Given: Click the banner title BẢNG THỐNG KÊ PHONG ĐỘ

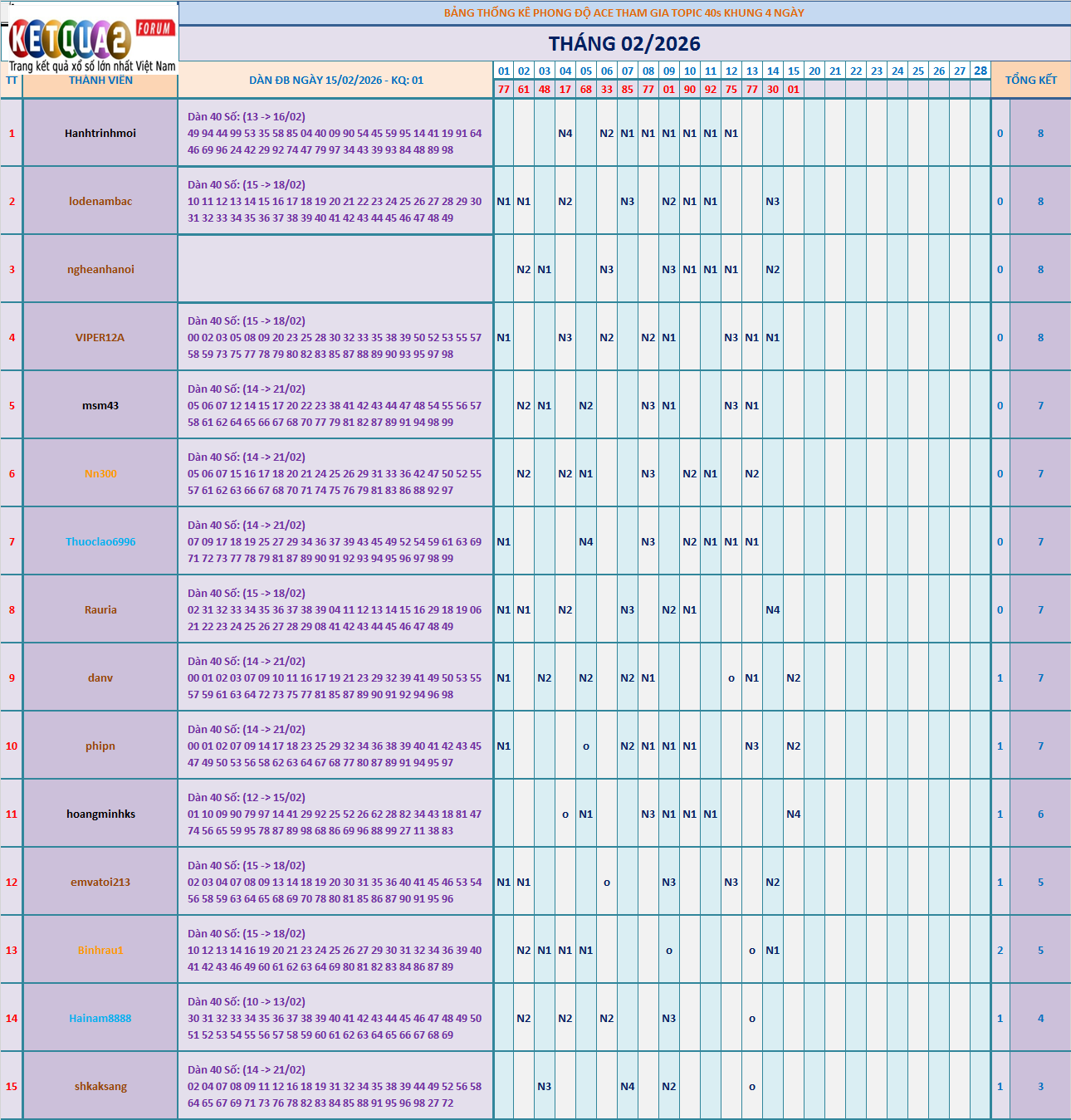Looking at the screenshot, I should click(x=624, y=13).
